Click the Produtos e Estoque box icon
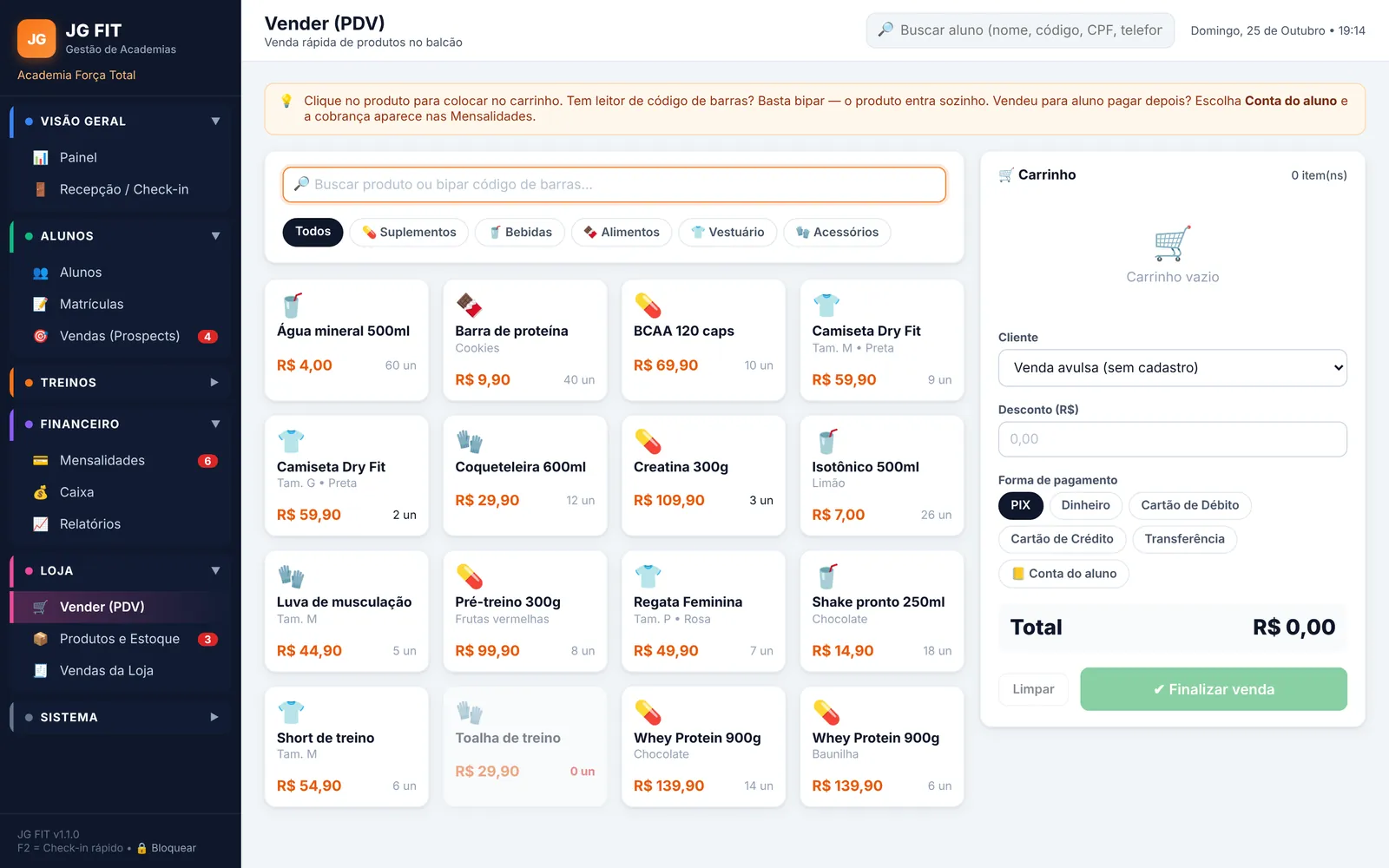Image resolution: width=1389 pixels, height=868 pixels. click(x=41, y=639)
